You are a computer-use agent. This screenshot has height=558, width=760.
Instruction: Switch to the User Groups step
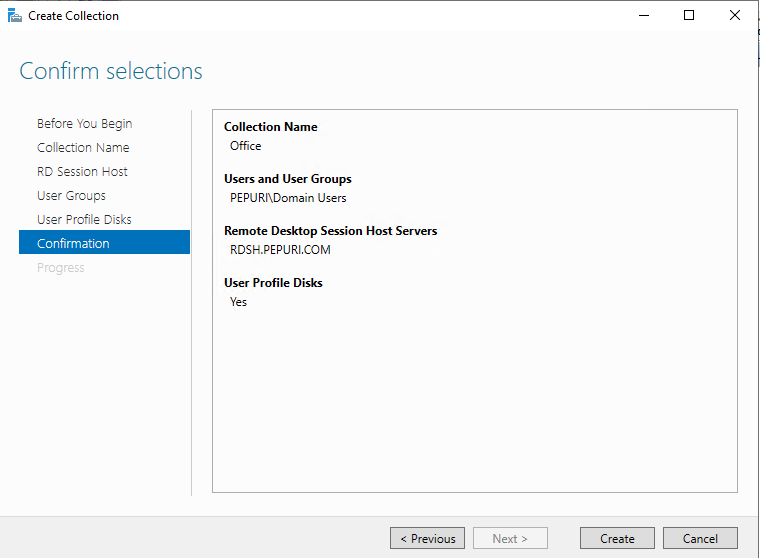(71, 195)
